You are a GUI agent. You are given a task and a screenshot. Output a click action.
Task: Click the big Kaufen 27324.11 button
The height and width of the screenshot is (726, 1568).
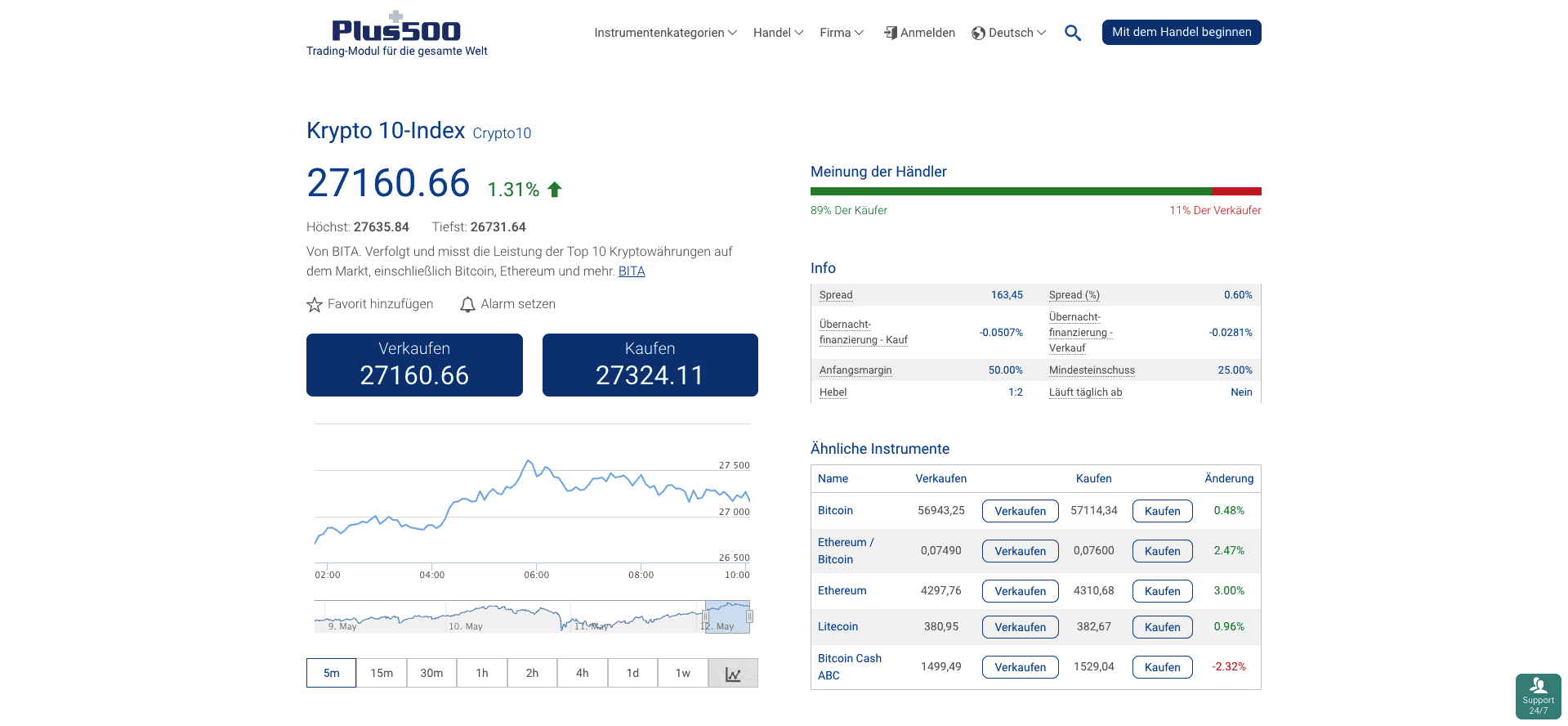pyautogui.click(x=650, y=365)
